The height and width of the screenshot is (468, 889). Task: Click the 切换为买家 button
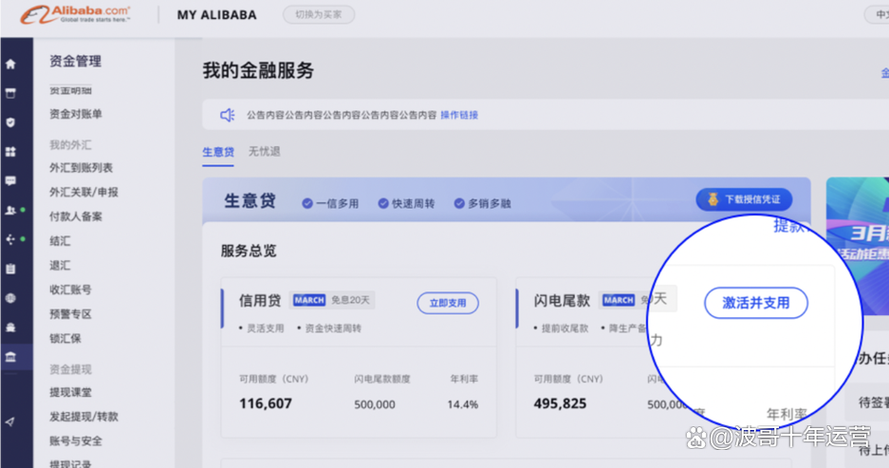[x=319, y=15]
